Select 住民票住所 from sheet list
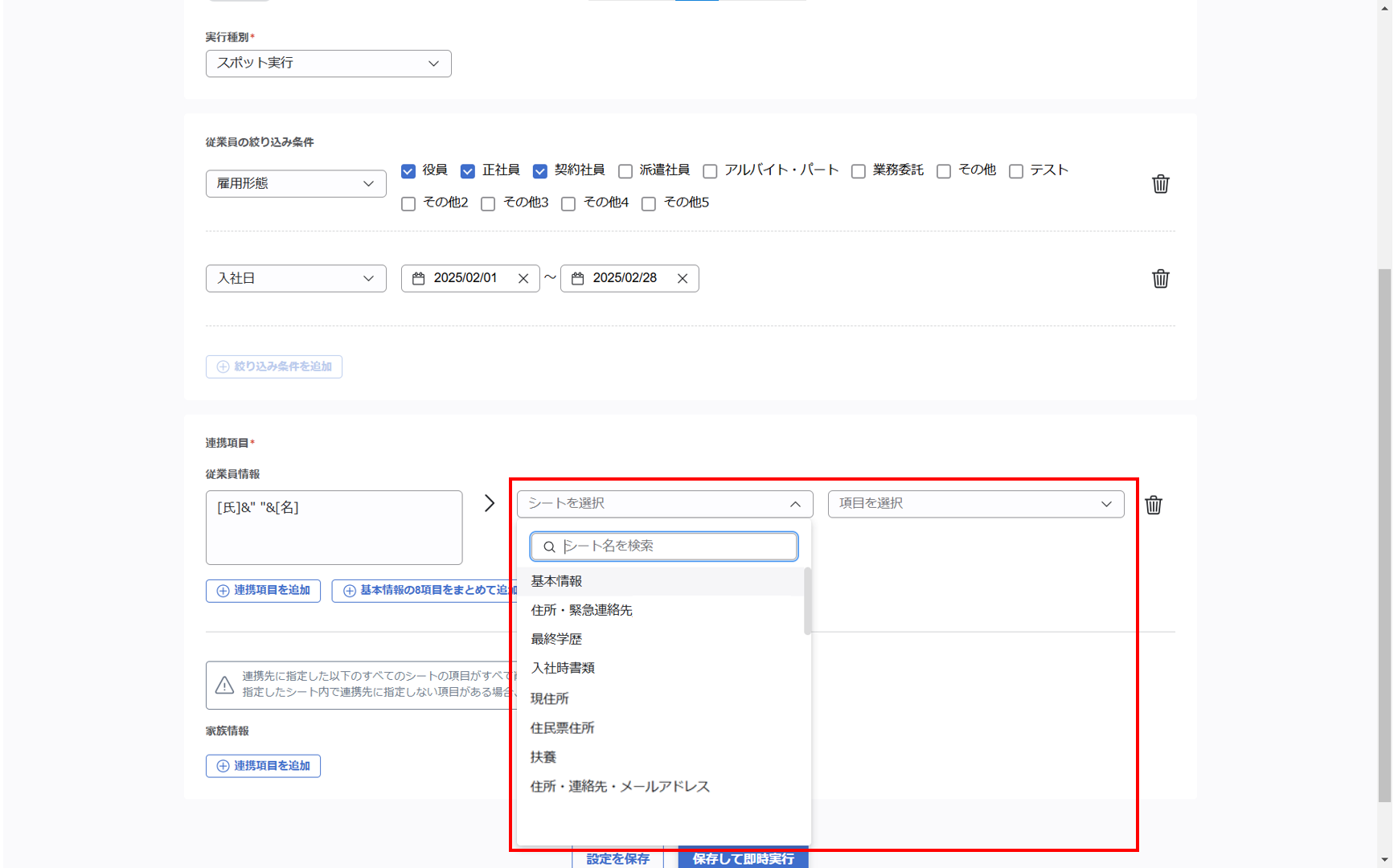This screenshot has width=1394, height=868. point(661,728)
